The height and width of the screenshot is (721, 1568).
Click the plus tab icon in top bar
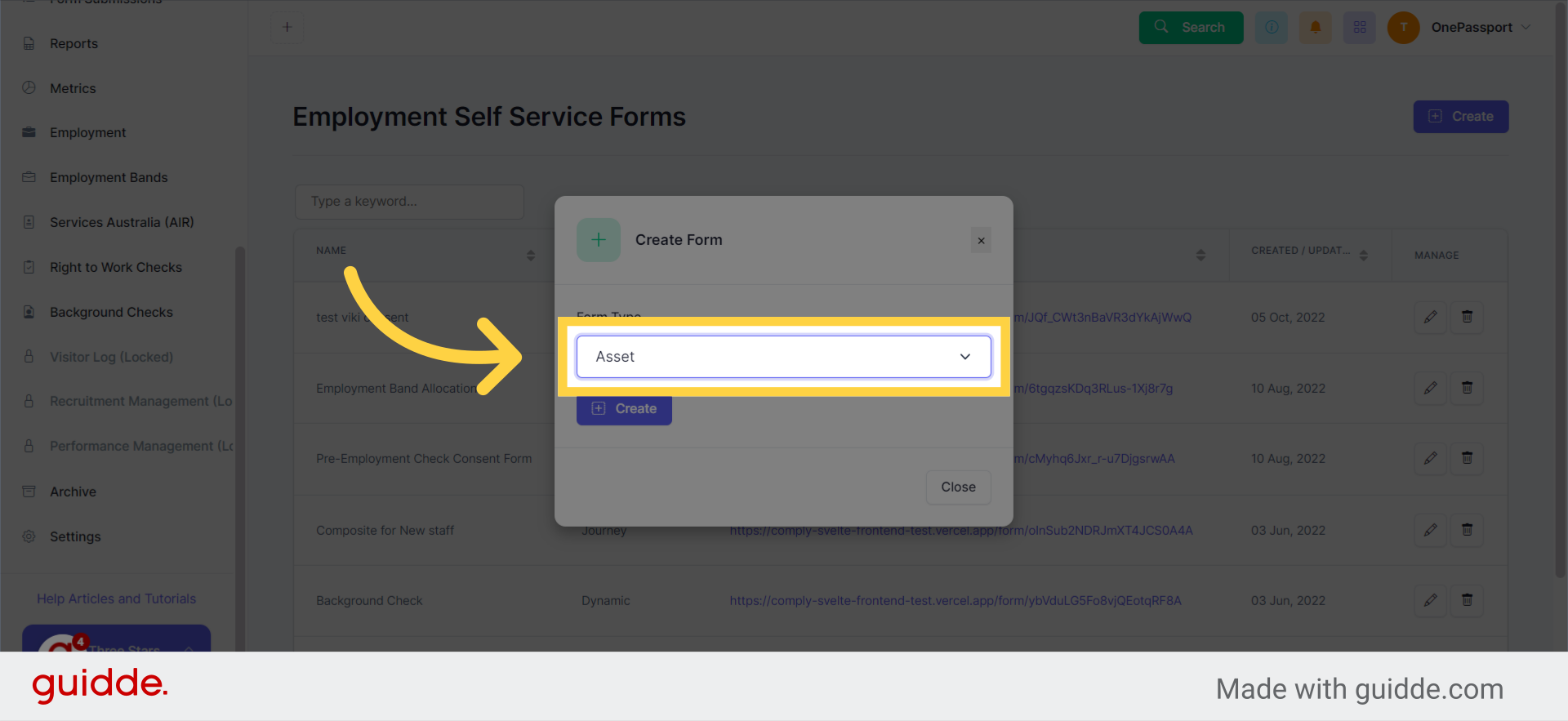tap(287, 27)
